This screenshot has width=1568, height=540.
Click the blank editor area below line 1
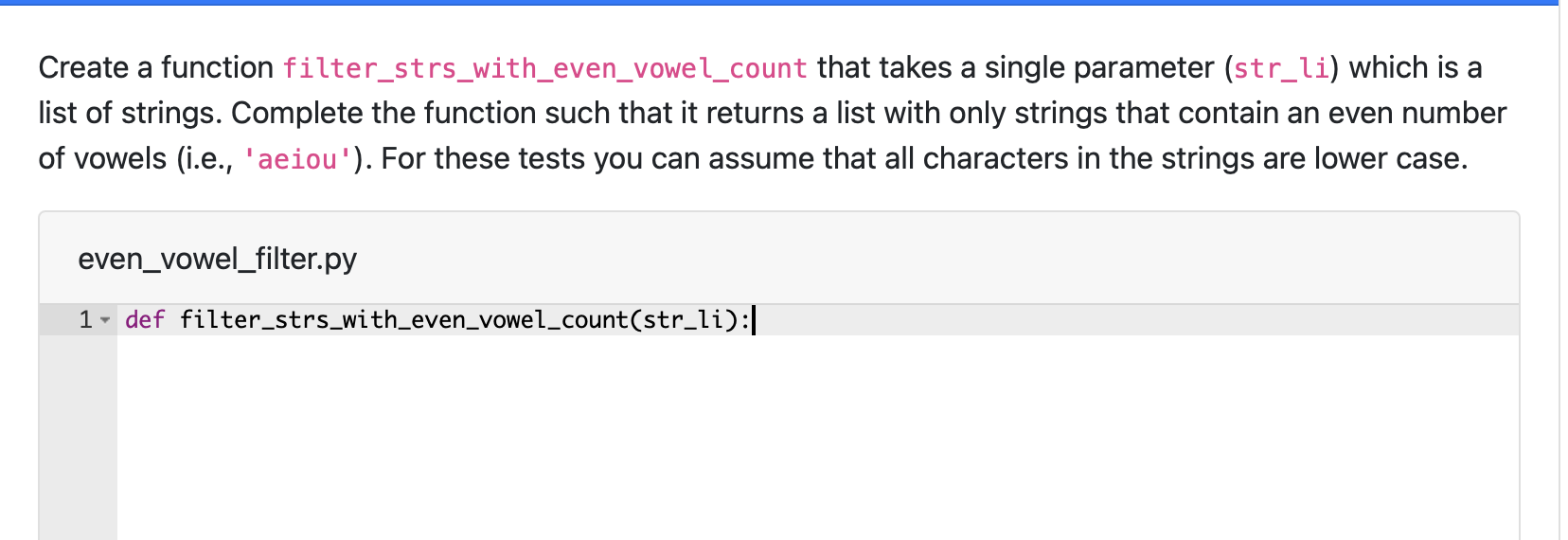point(818,438)
